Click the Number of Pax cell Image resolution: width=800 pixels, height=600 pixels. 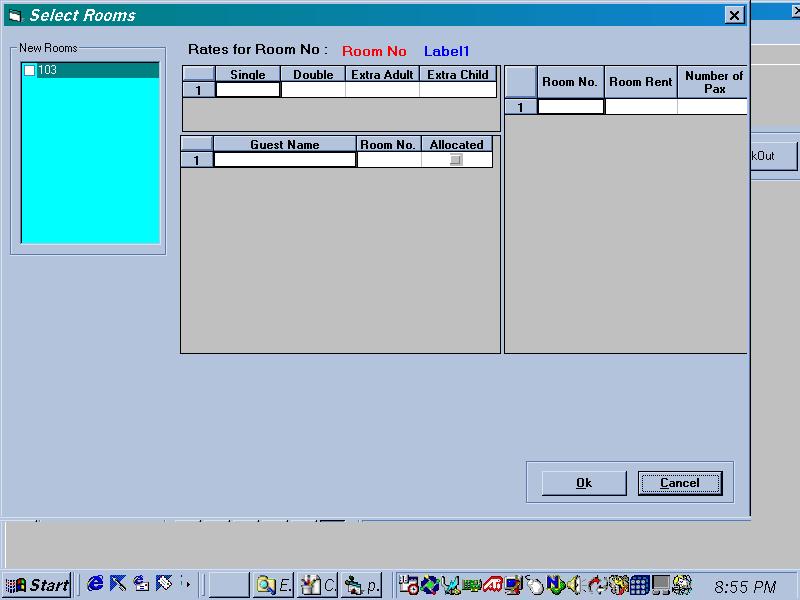tap(712, 107)
